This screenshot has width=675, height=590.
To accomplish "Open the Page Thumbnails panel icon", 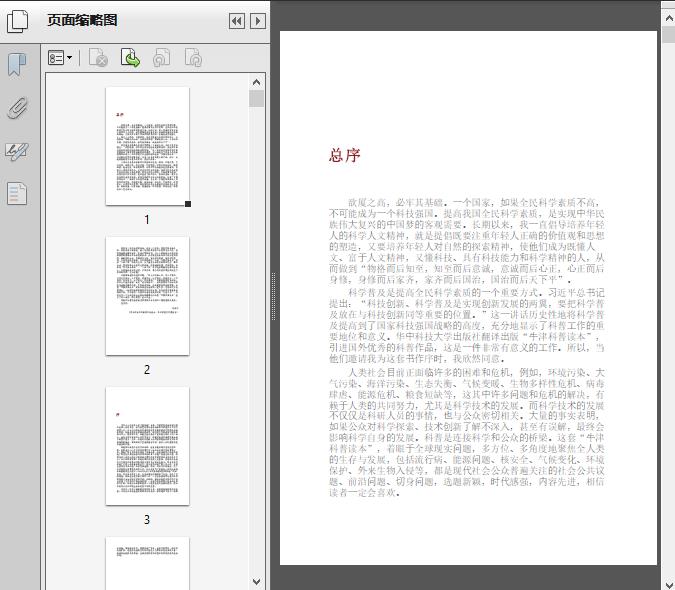I will pos(17,20).
